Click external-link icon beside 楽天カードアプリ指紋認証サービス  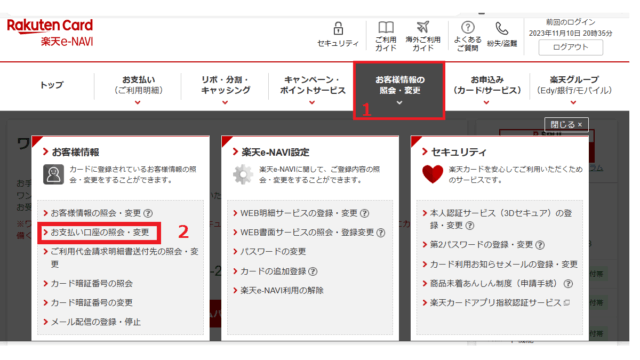(x=567, y=303)
